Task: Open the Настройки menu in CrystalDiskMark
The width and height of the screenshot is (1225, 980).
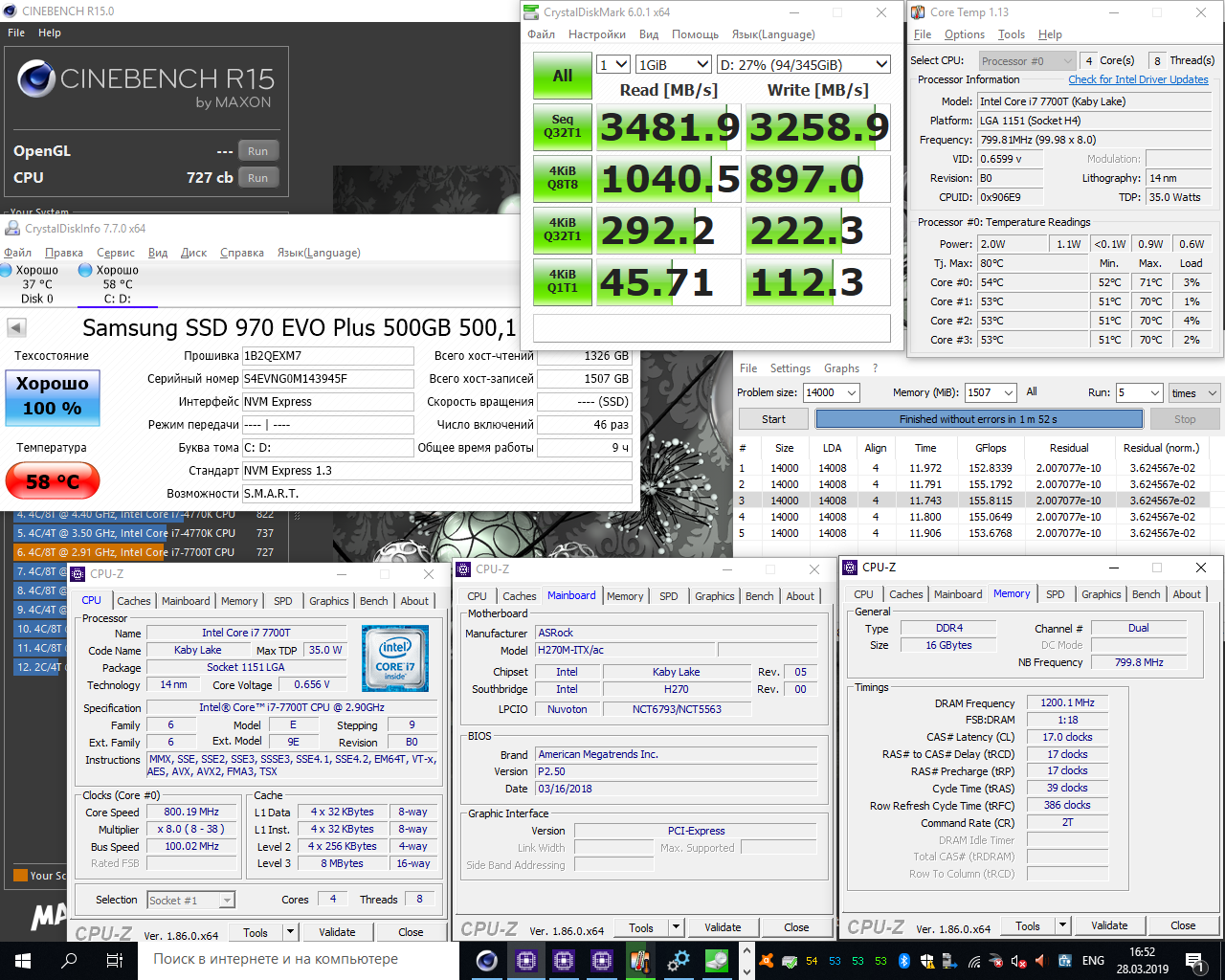Action: click(x=597, y=34)
